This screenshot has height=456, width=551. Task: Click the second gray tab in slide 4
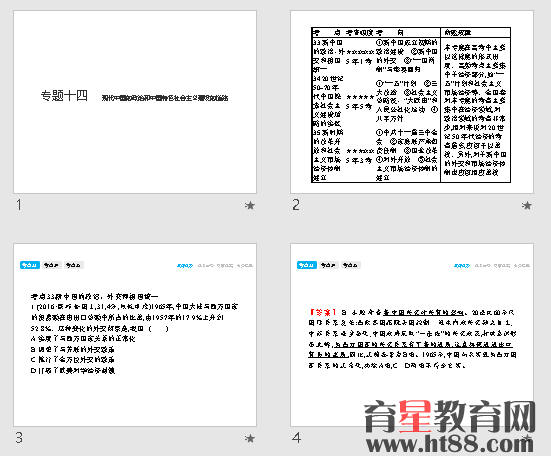click(x=329, y=265)
